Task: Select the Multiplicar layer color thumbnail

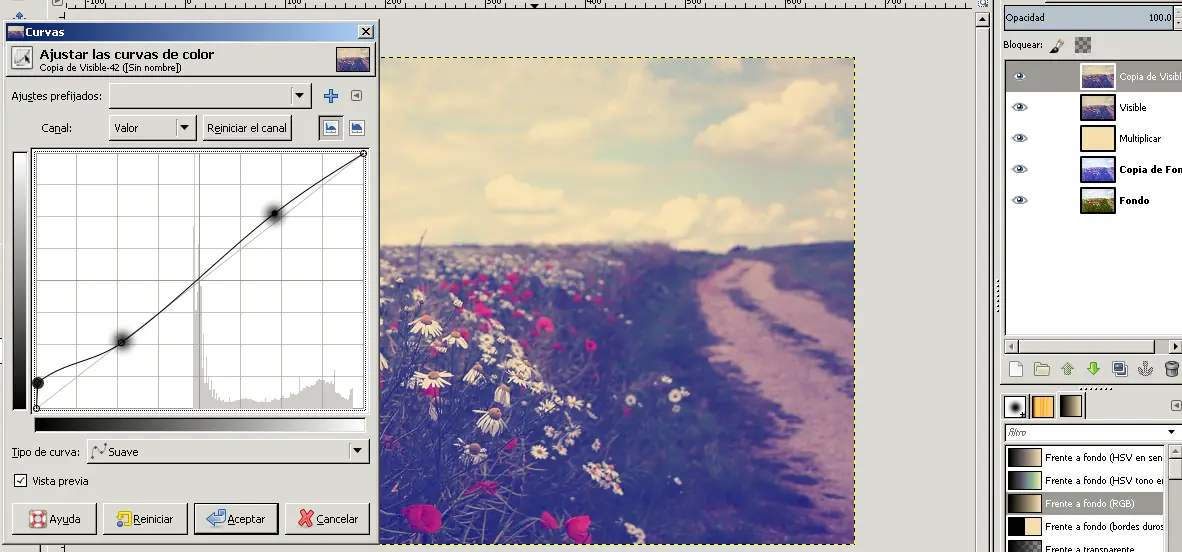Action: pyautogui.click(x=1098, y=138)
